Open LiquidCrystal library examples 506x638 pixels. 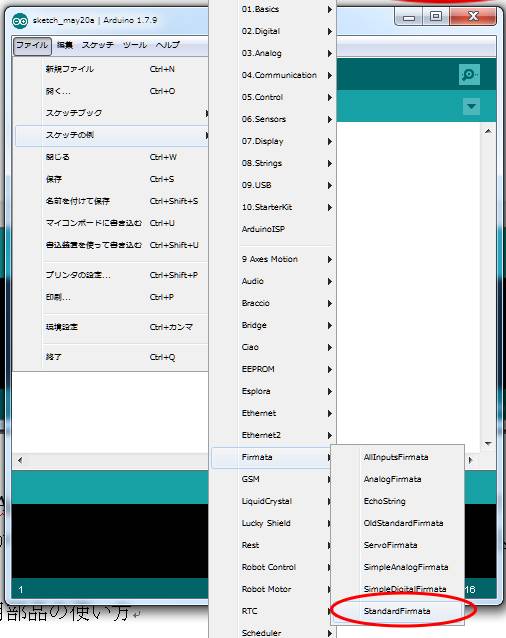click(271, 501)
